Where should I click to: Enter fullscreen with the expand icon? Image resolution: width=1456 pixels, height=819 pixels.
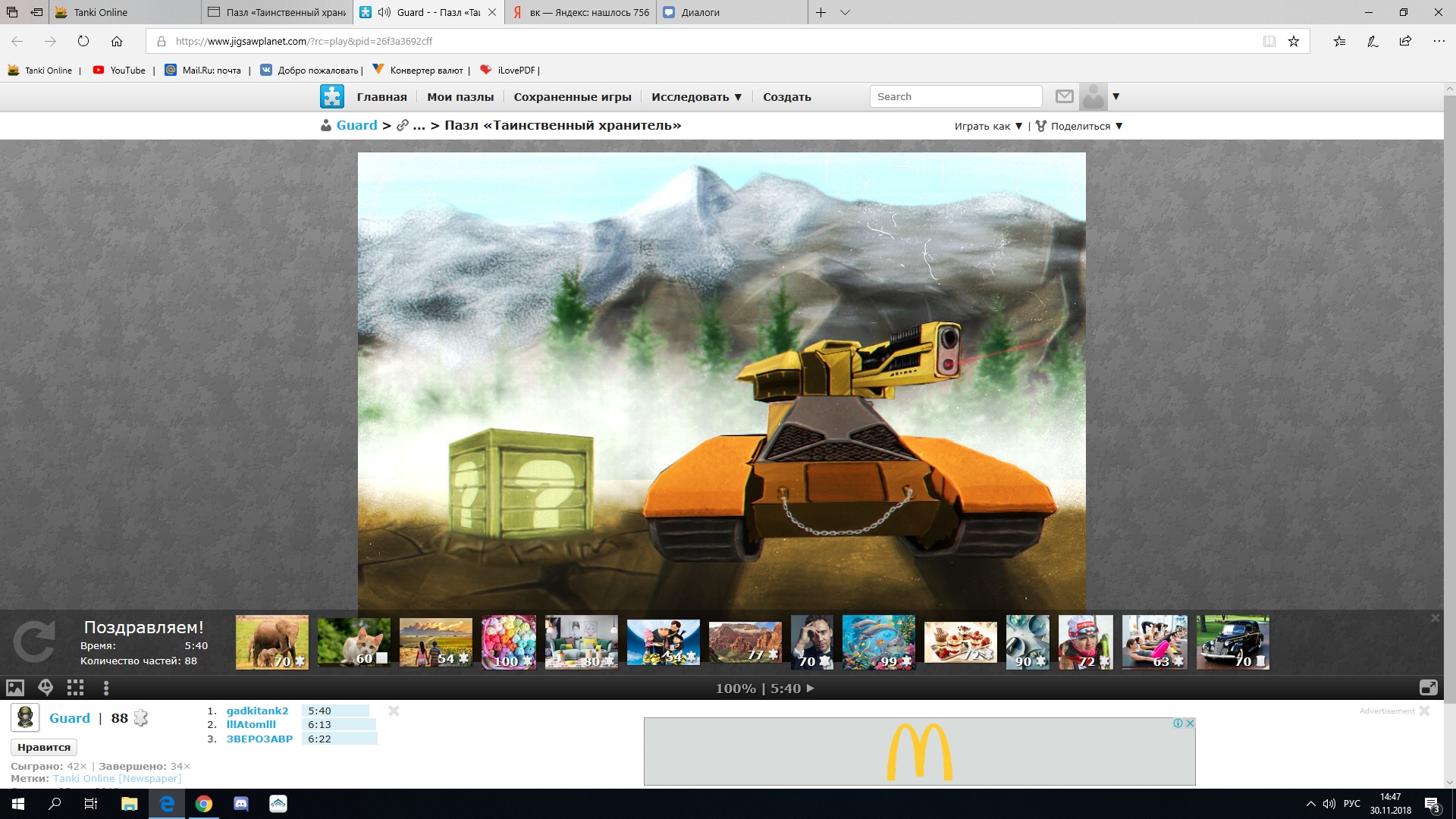point(1428,688)
